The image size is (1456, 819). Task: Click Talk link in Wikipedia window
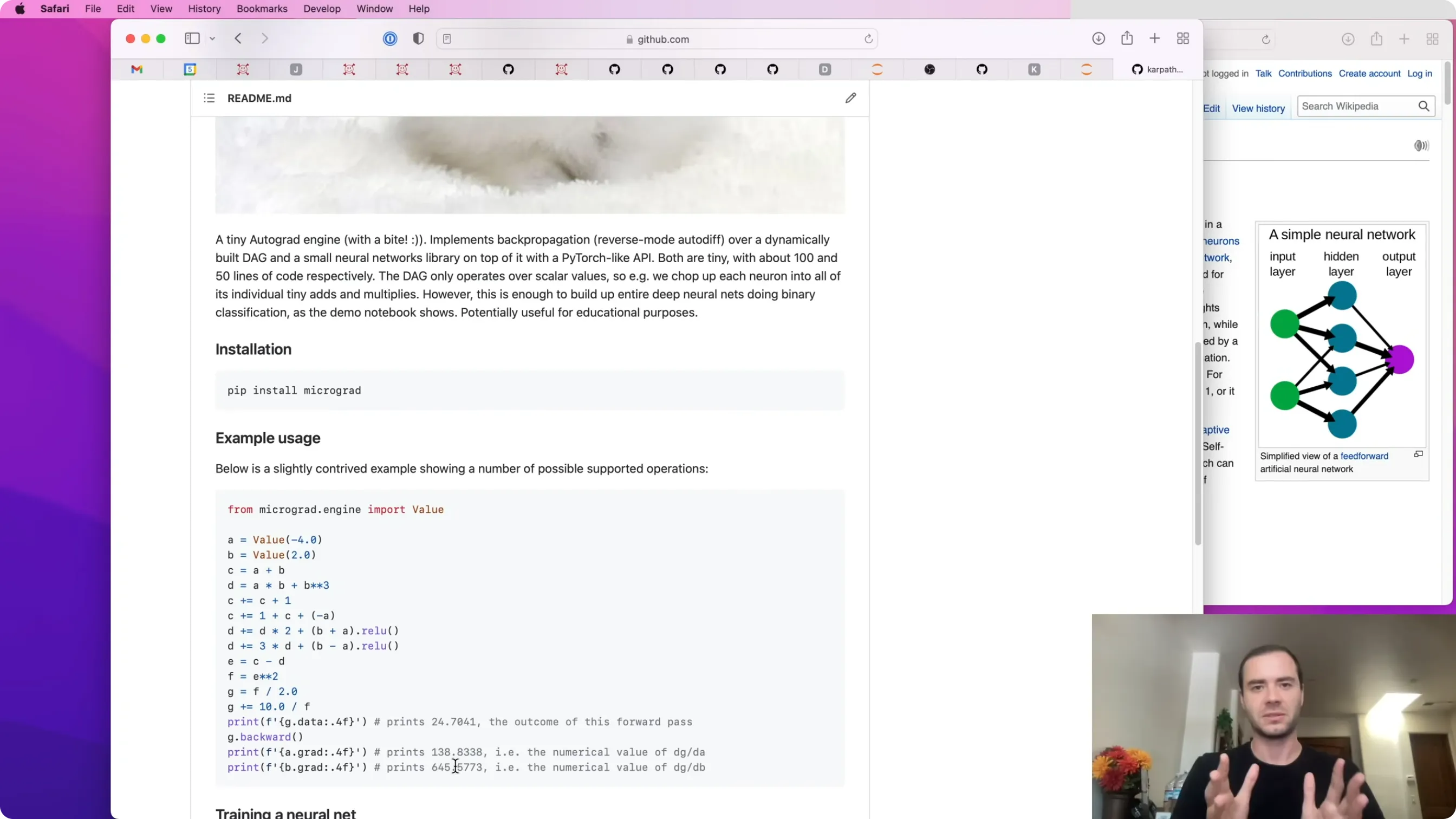[1263, 74]
